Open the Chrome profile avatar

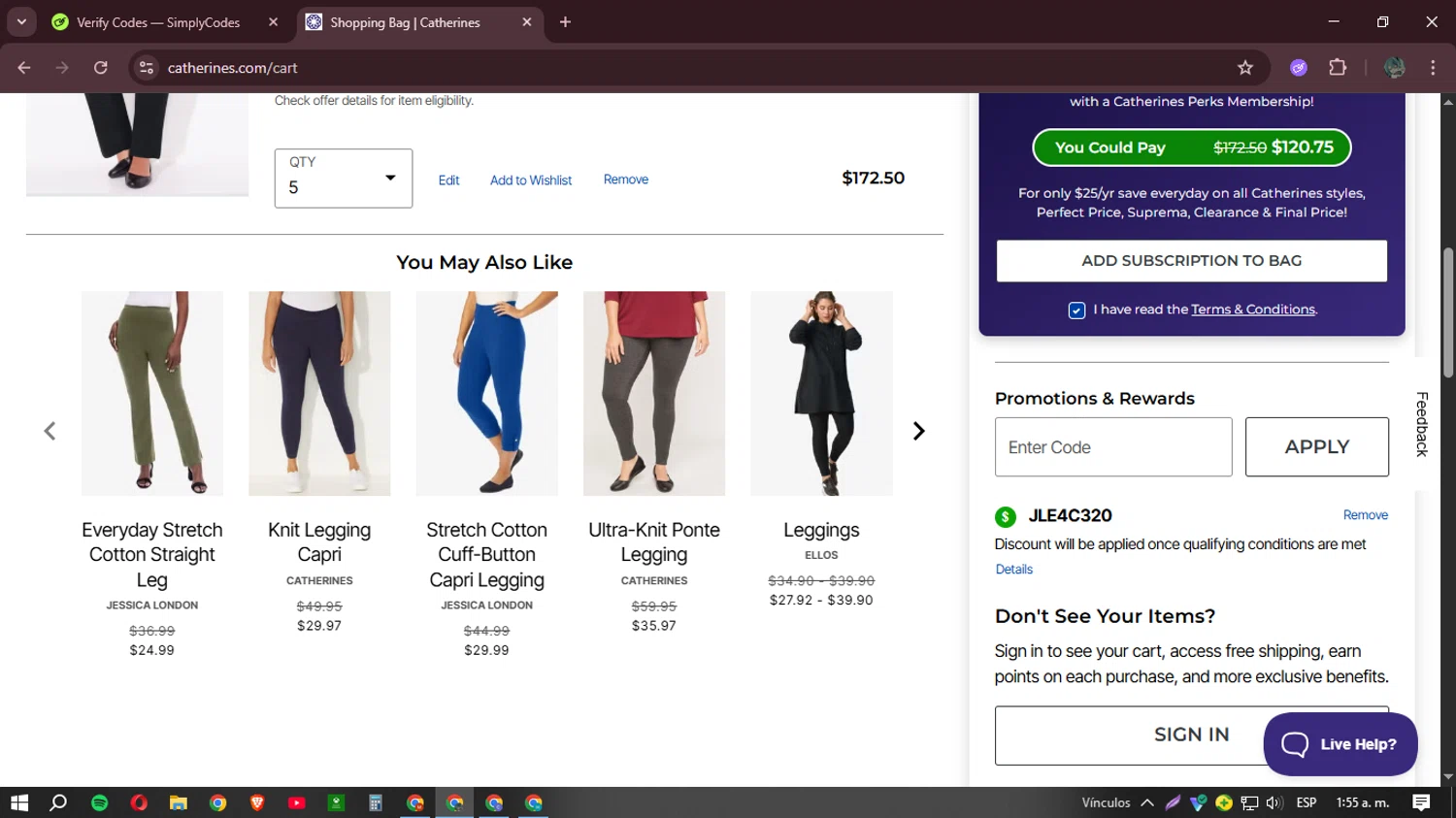1395,68
